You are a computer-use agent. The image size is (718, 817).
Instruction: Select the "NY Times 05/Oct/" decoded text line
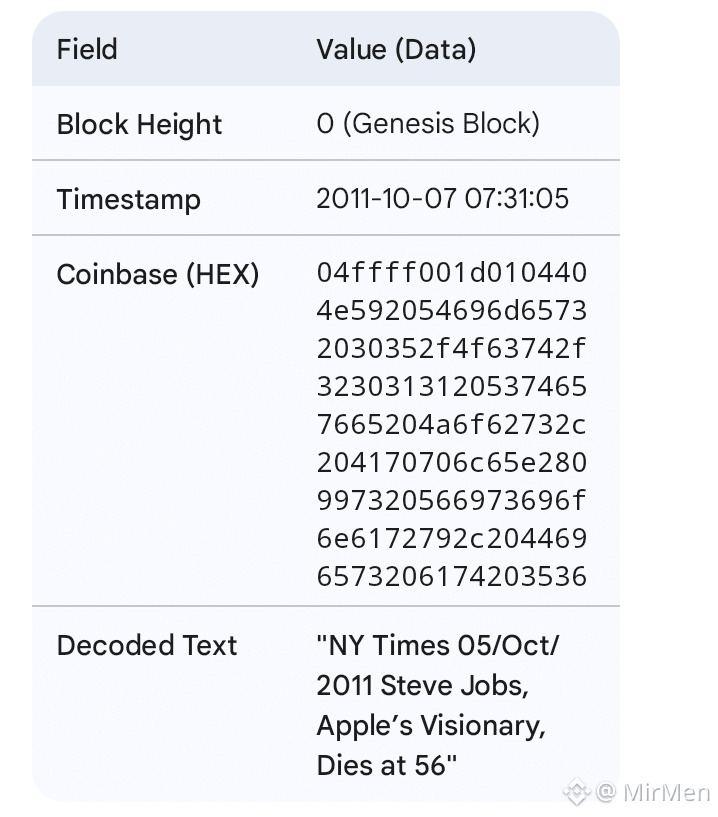438,645
